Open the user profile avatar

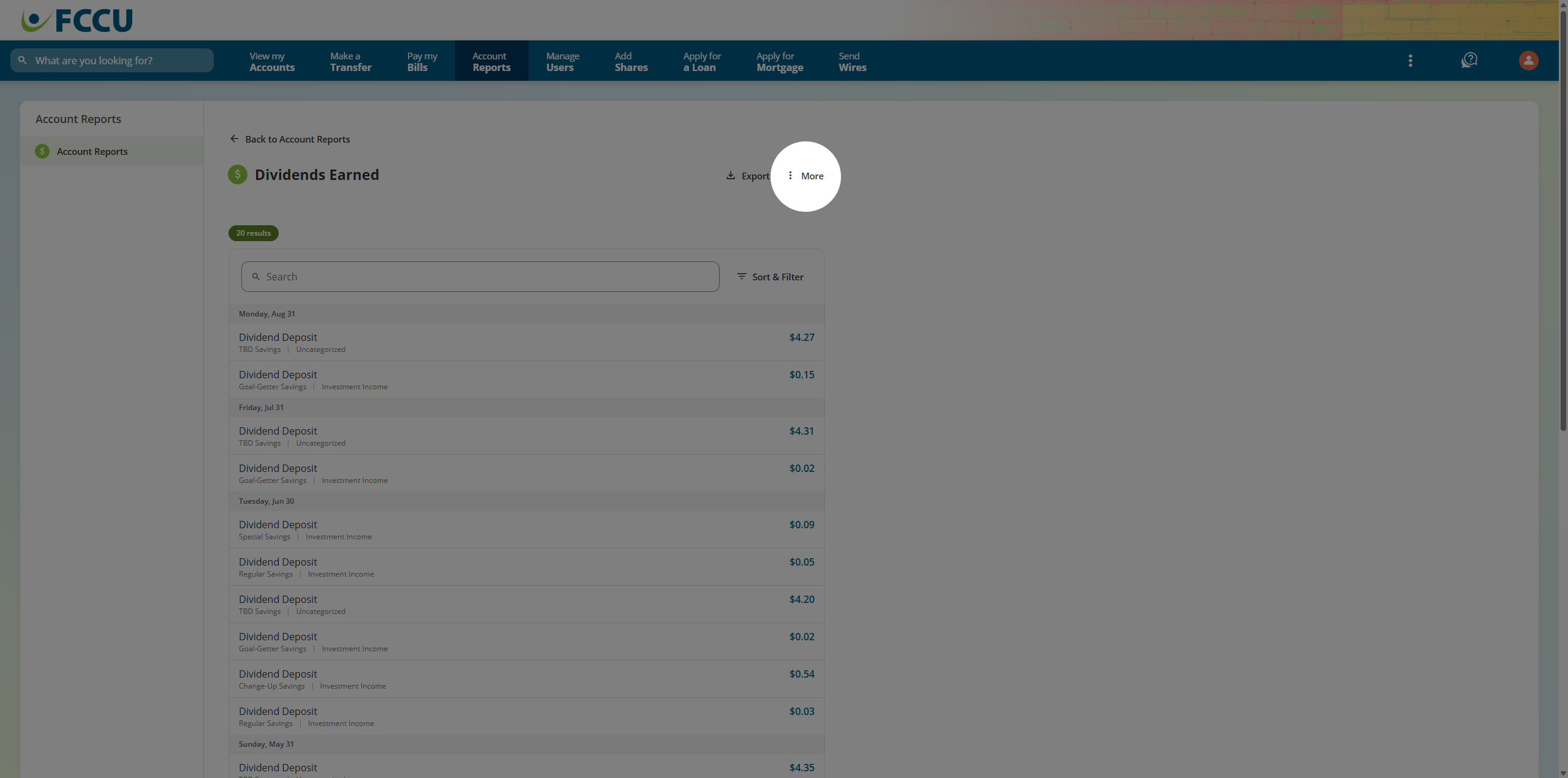pyautogui.click(x=1529, y=61)
